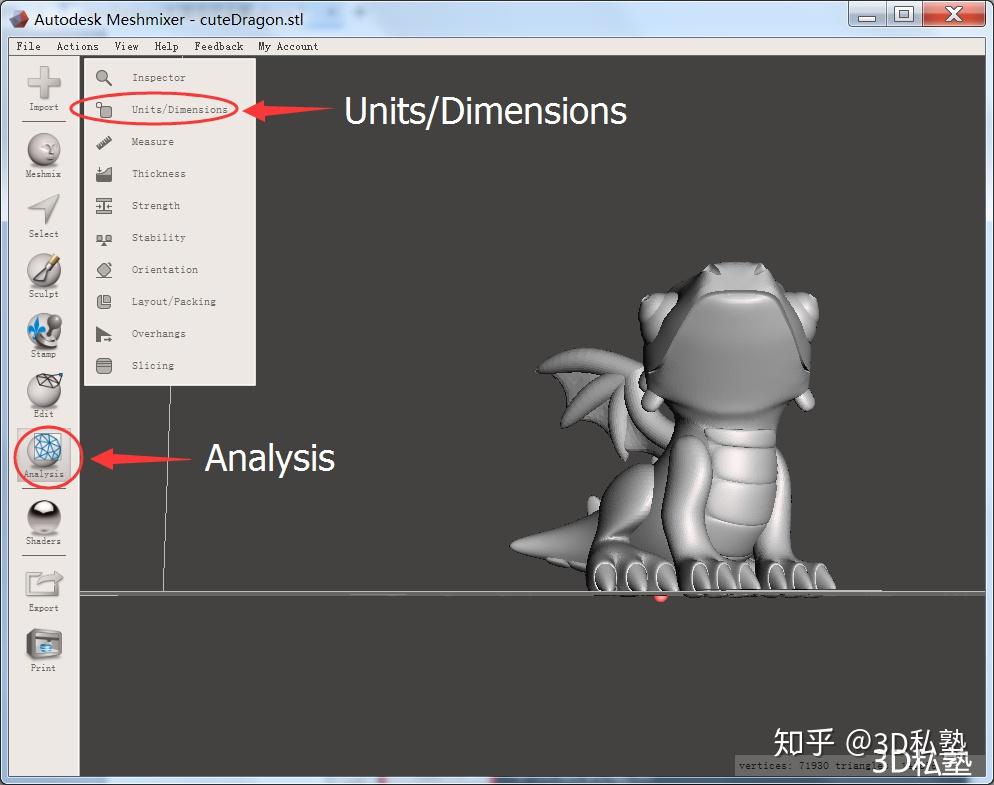Open the Edit mesh sphere icon

click(x=44, y=390)
